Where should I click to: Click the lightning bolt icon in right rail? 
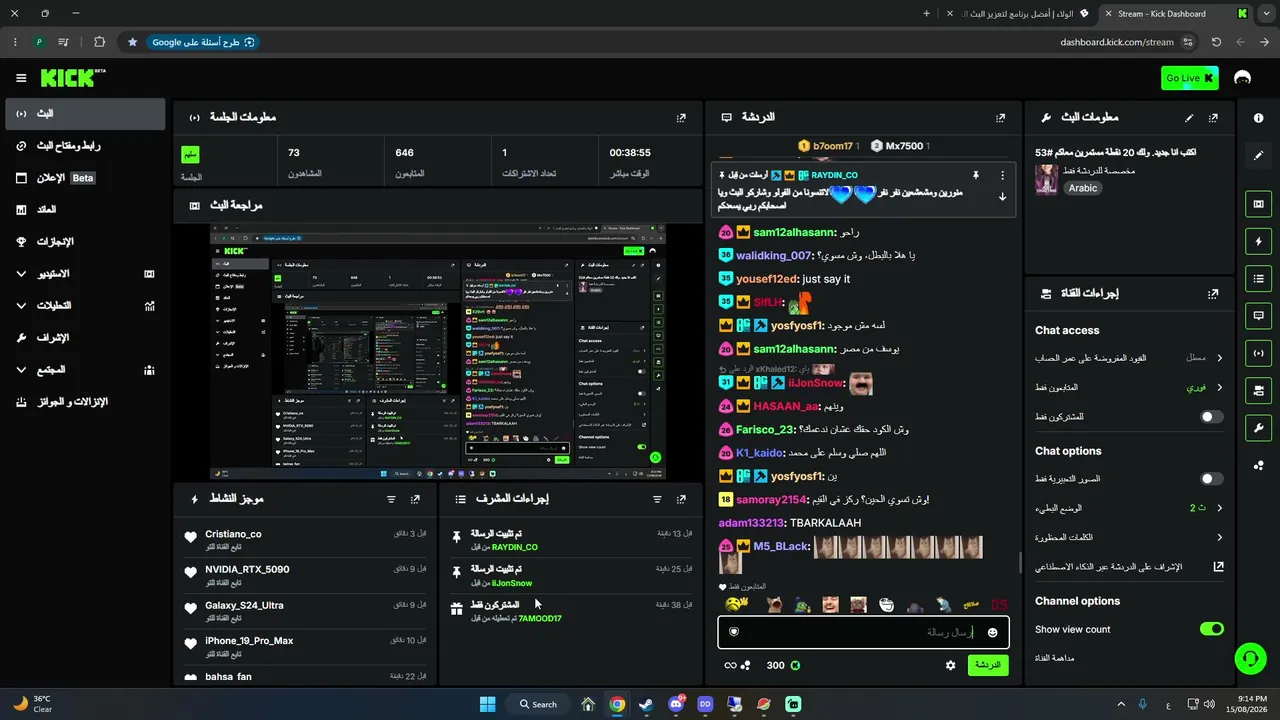tap(1258, 241)
